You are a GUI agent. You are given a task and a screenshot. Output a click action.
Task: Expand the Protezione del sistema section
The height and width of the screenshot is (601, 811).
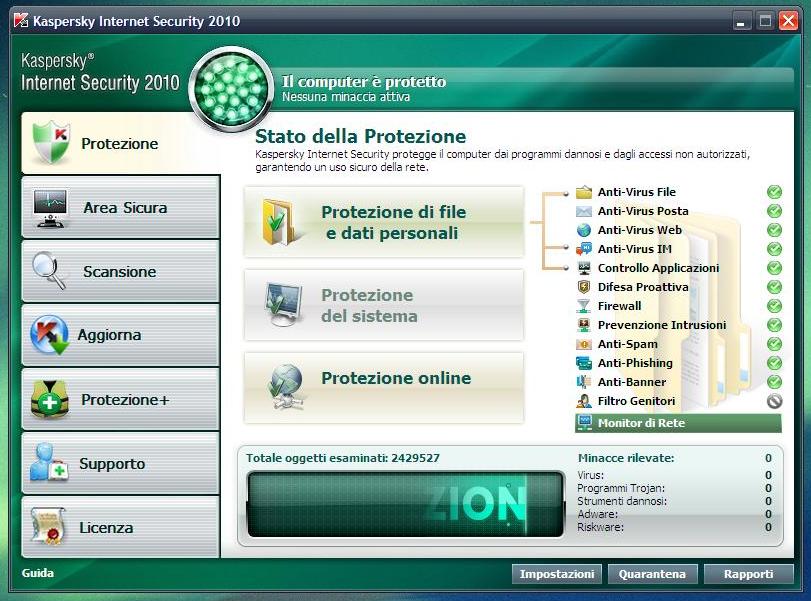(384, 305)
